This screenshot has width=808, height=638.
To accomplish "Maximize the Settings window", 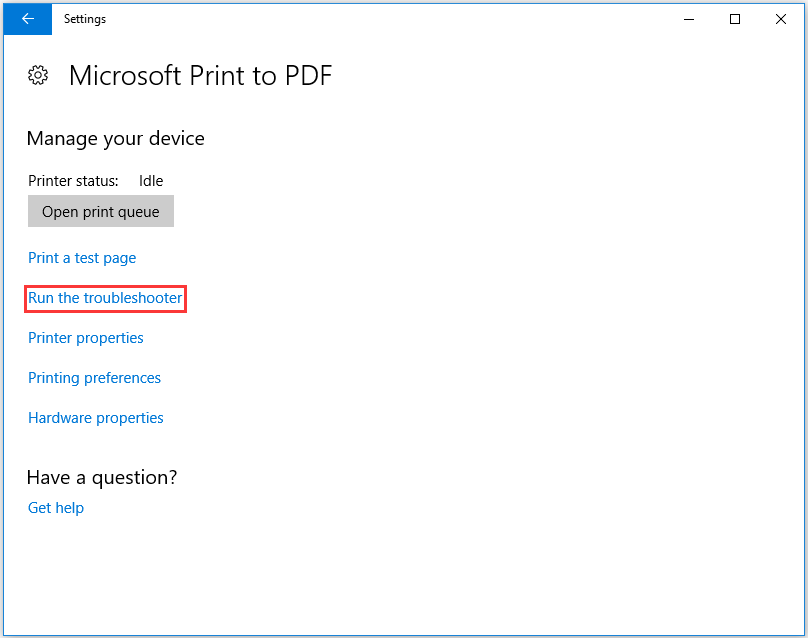I will [734, 18].
